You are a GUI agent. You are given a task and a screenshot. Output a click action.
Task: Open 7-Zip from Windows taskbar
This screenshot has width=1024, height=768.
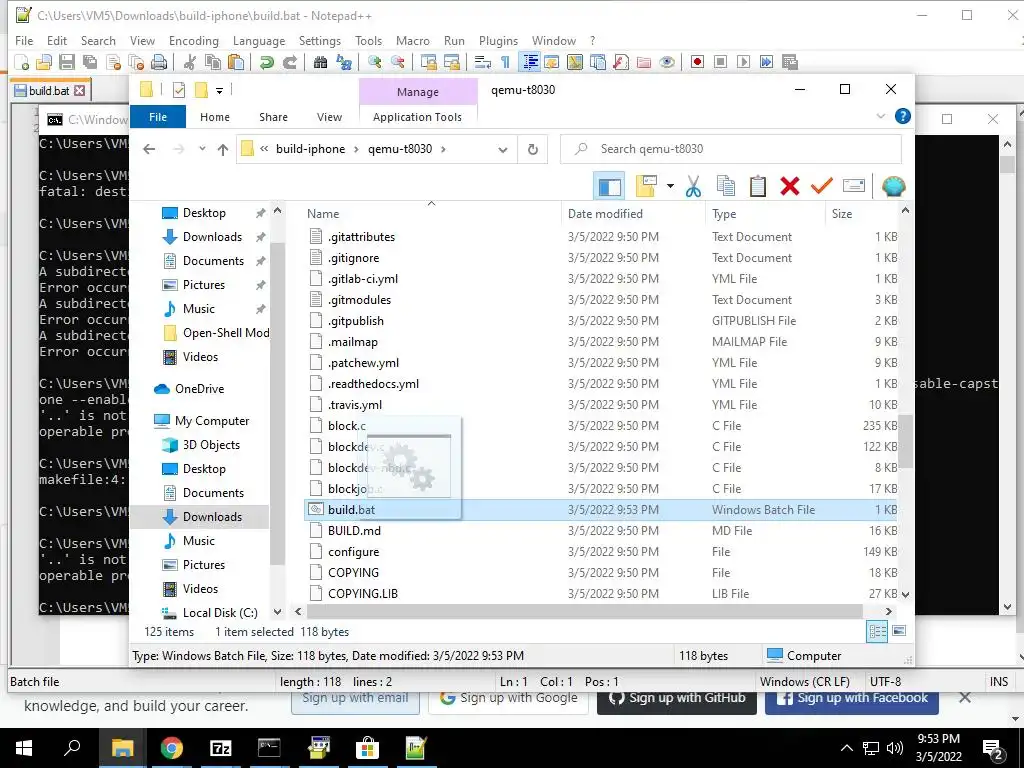[220, 748]
